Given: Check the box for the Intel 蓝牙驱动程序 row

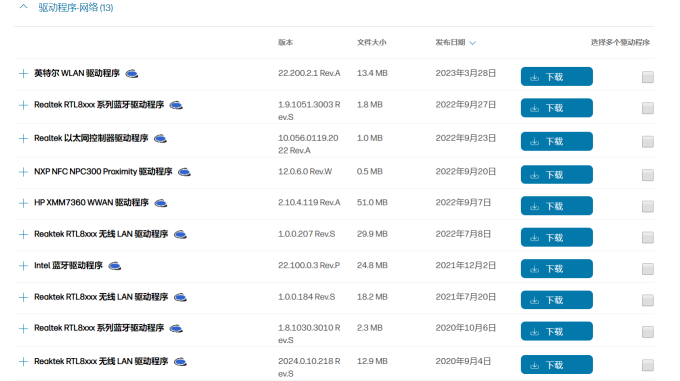Looking at the screenshot, I should click(x=647, y=269).
